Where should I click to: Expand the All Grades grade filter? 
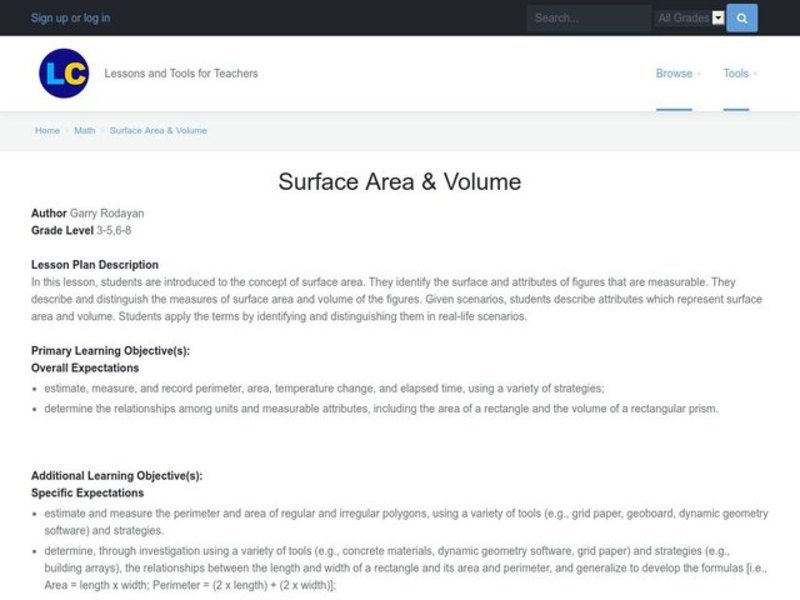pyautogui.click(x=690, y=17)
